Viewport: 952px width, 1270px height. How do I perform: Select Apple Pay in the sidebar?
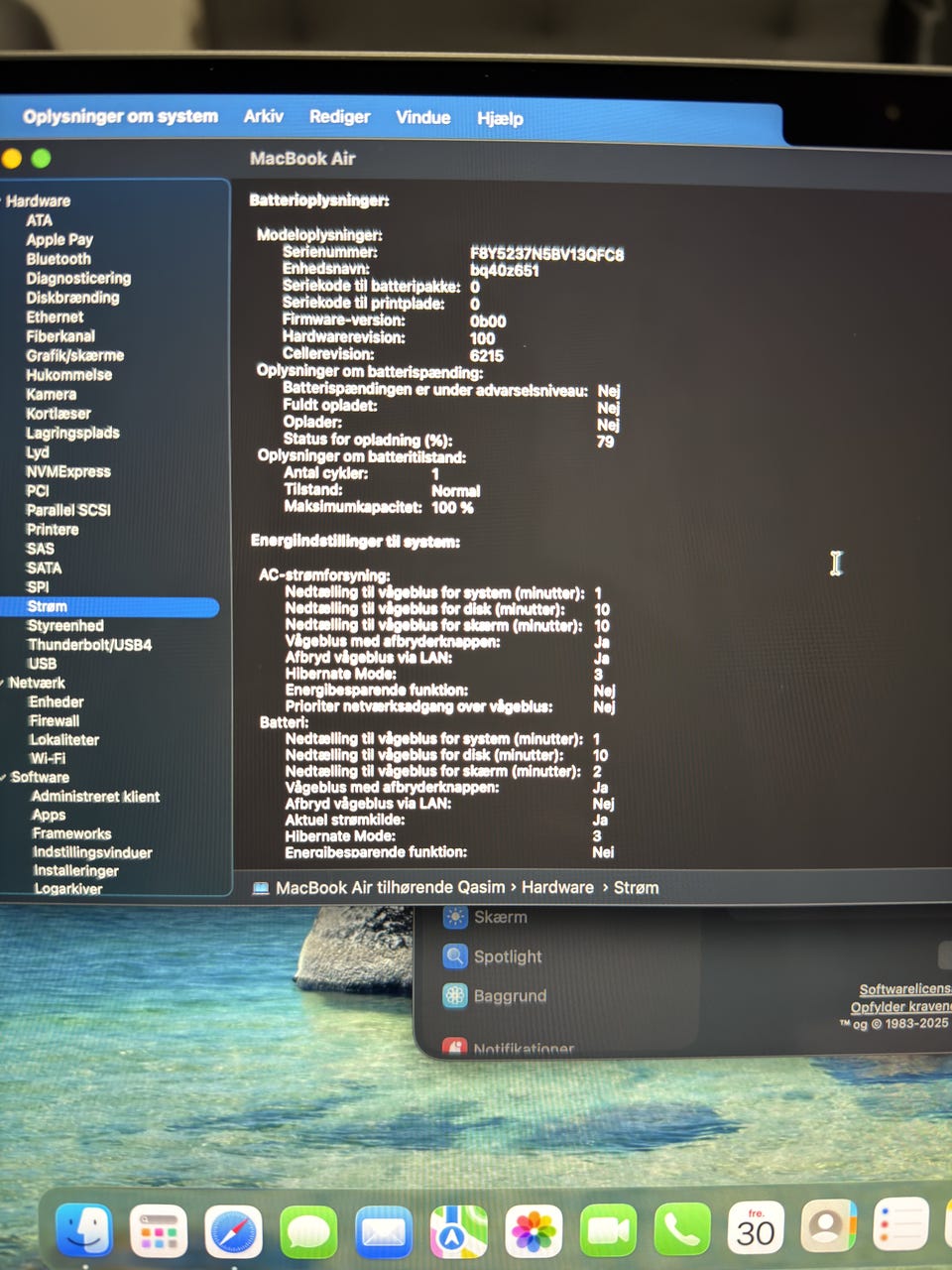[59, 239]
